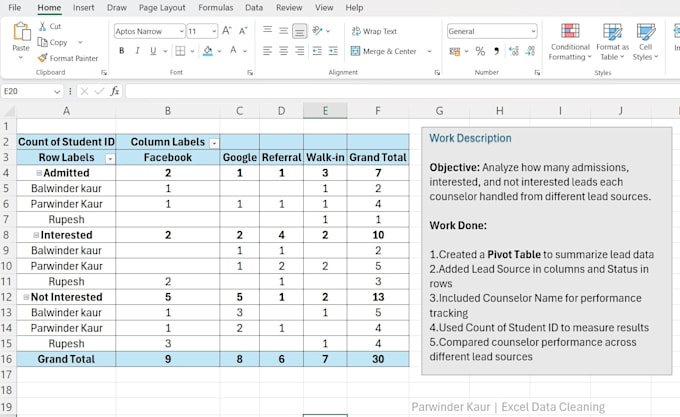Viewport: 680px width, 417px height.
Task: Open Alignment dialog launcher
Action: [x=437, y=73]
